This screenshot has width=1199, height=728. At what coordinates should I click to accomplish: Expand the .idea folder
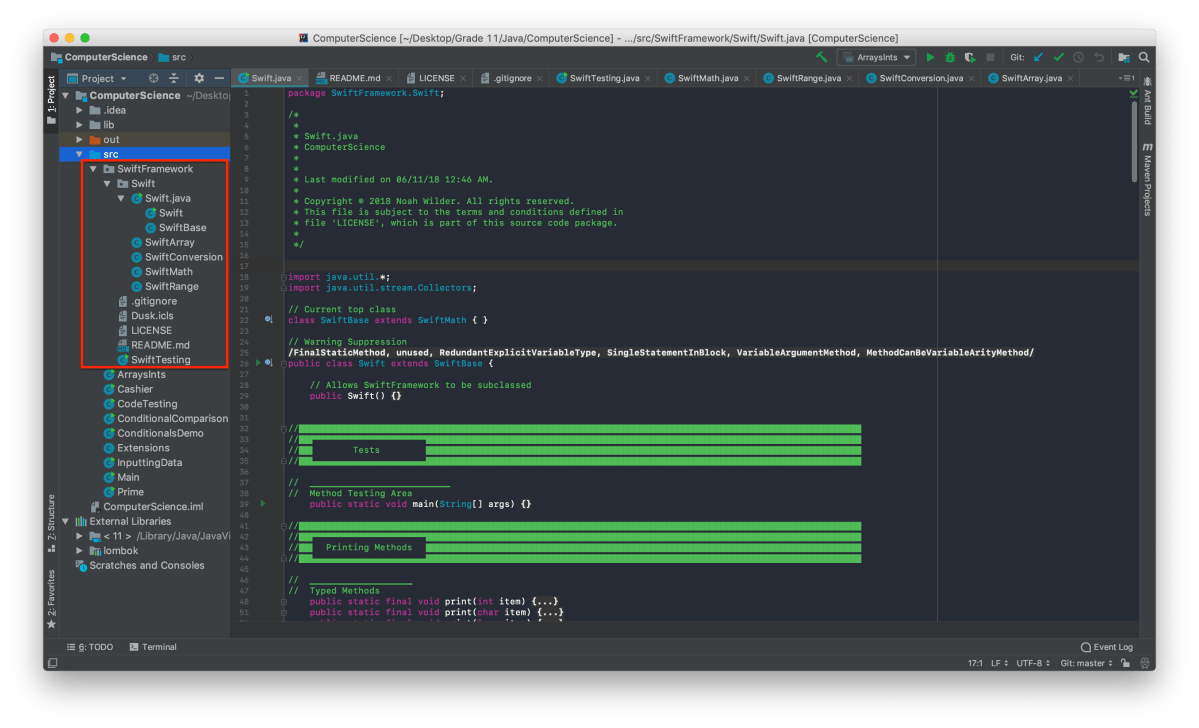(x=80, y=110)
